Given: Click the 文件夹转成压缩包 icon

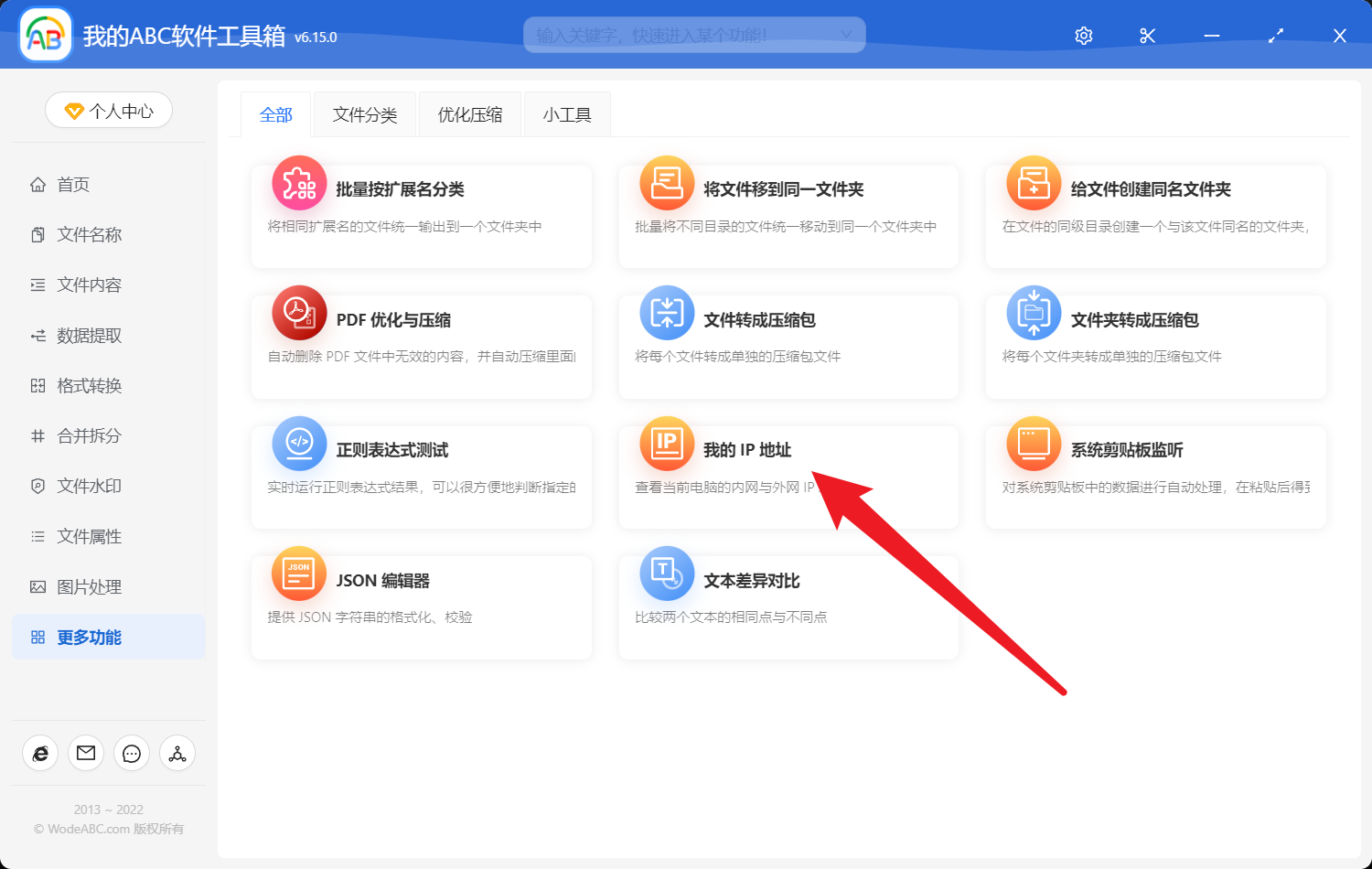Looking at the screenshot, I should click(1034, 313).
